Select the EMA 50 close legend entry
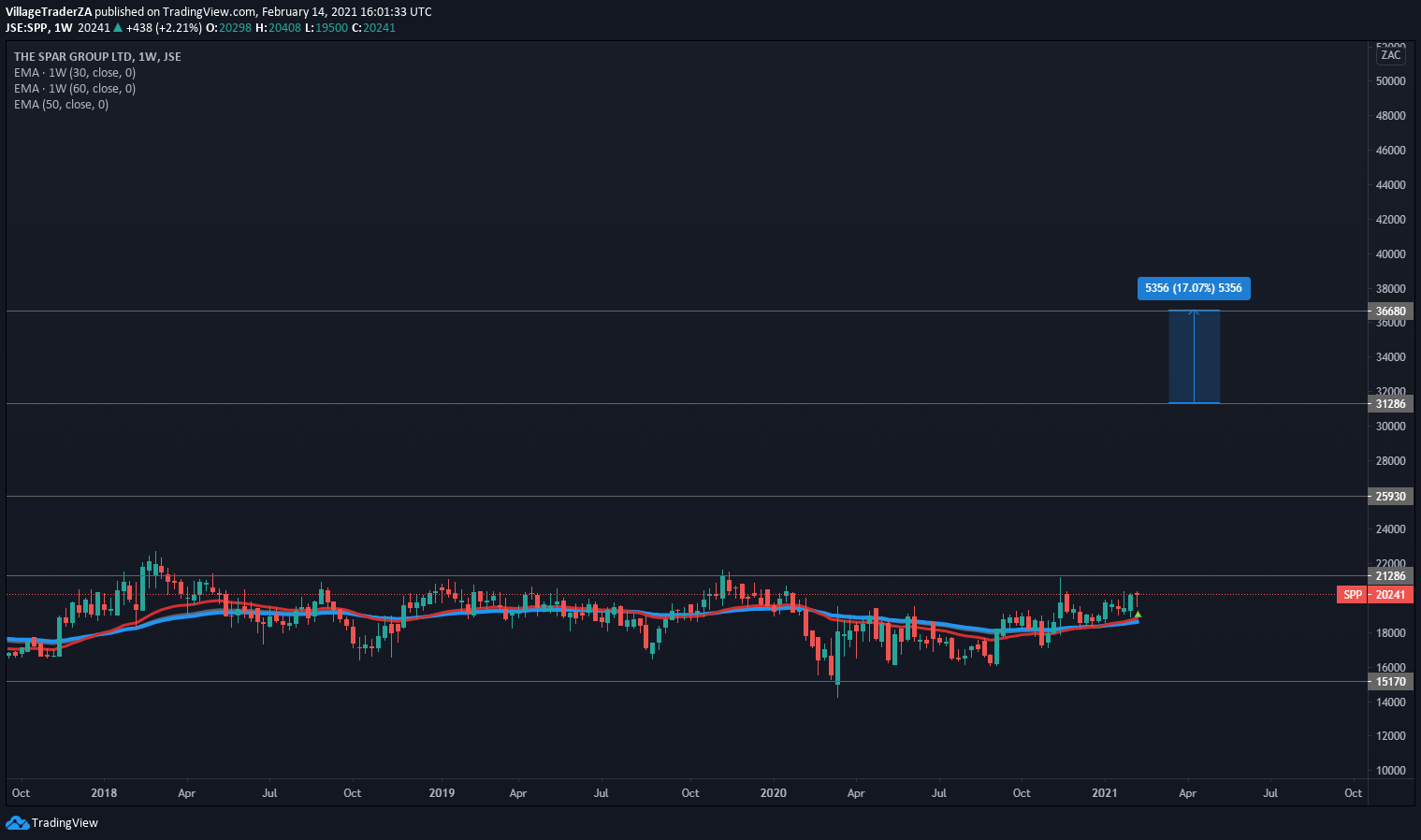1421x840 pixels. (61, 105)
